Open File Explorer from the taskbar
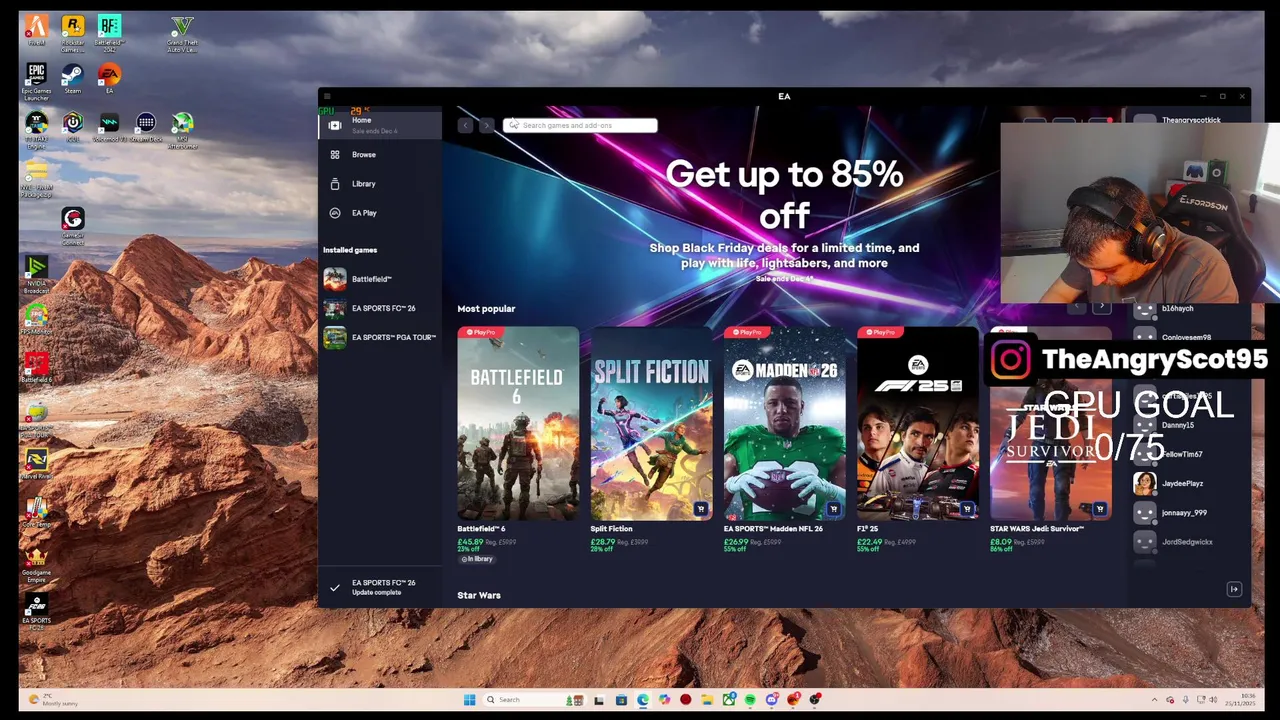Screen dimensions: 1280x720 [707, 700]
